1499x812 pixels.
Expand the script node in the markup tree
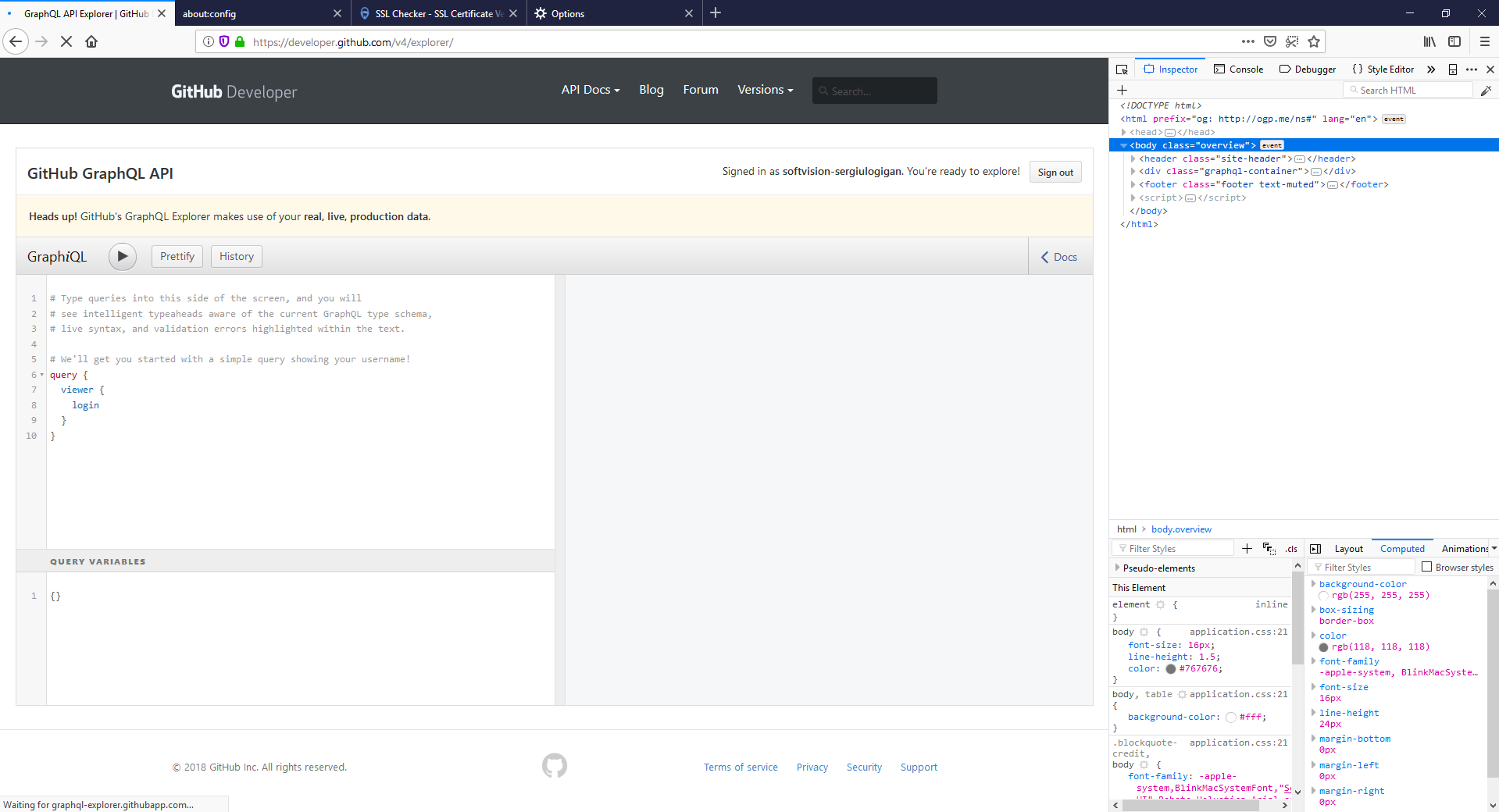point(1133,198)
